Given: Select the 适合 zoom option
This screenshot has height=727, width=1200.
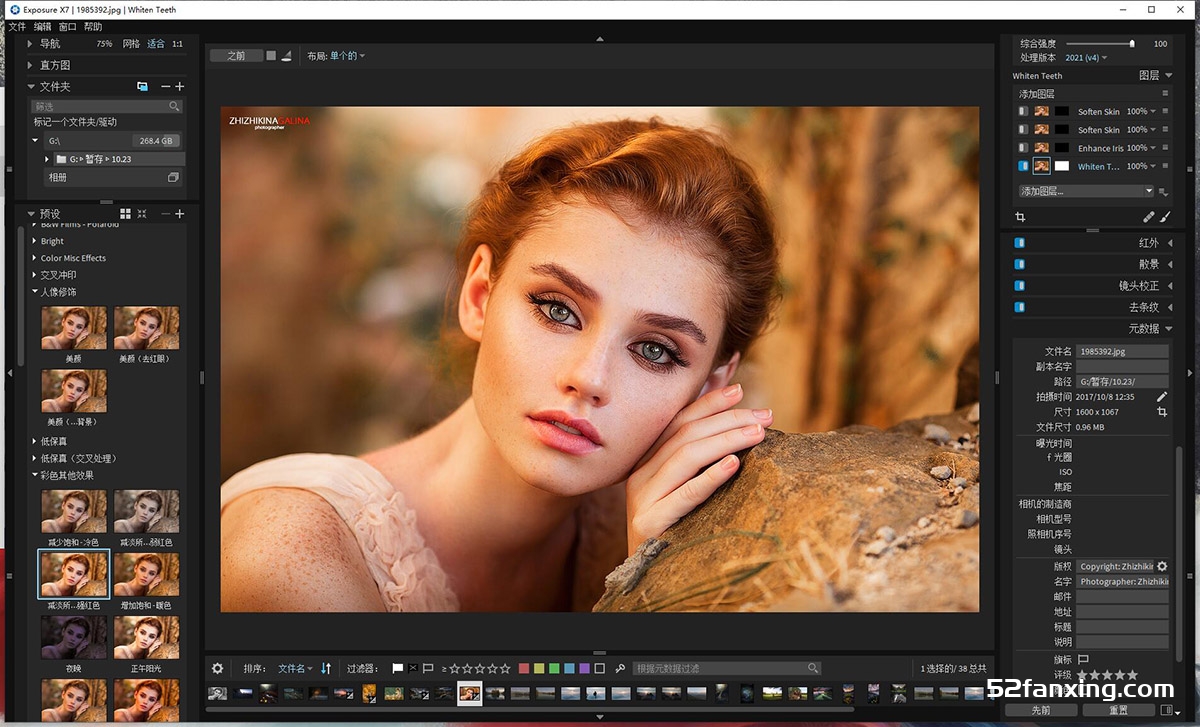Looking at the screenshot, I should pyautogui.click(x=156, y=44).
